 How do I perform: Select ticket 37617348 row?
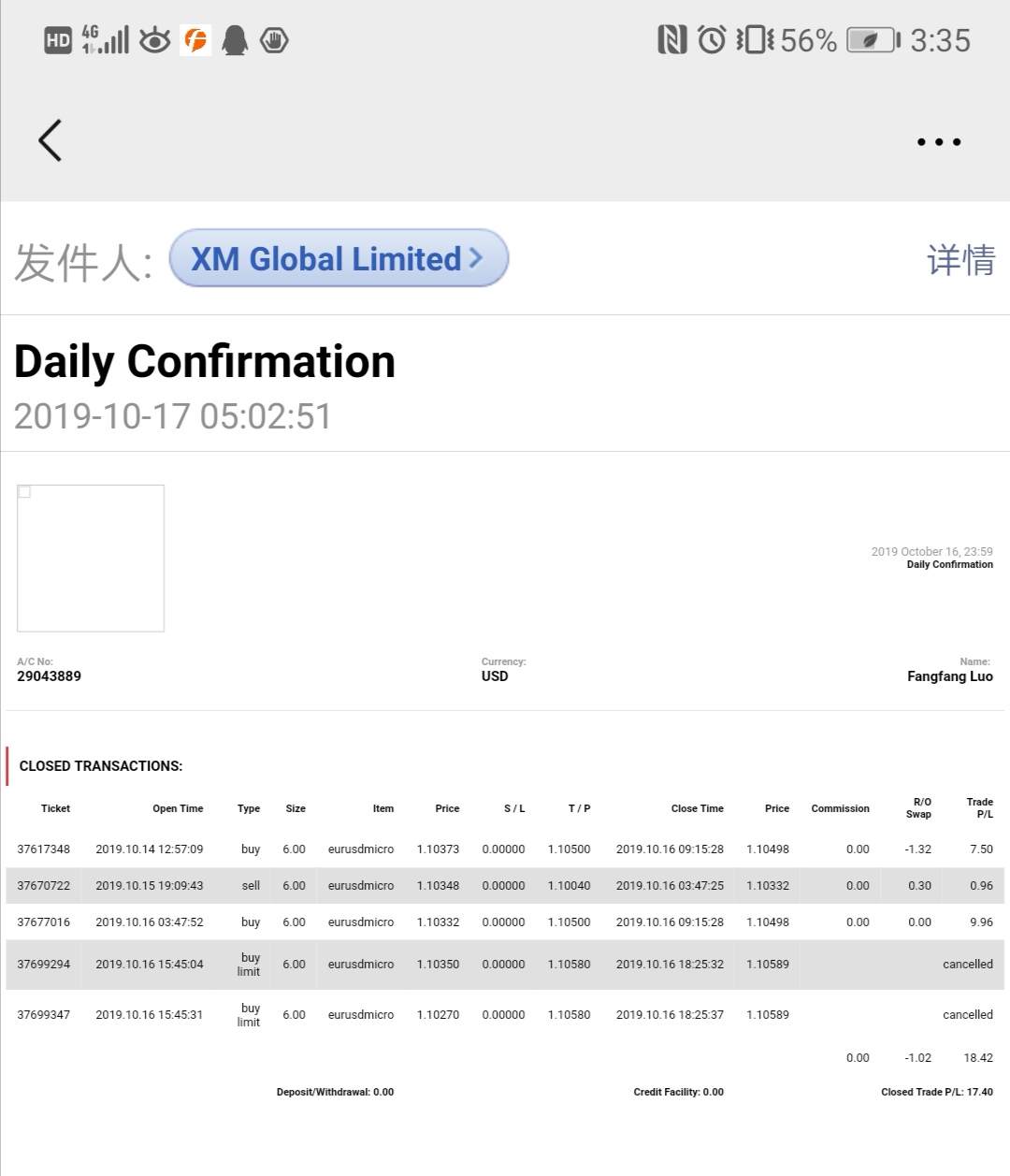[x=505, y=849]
